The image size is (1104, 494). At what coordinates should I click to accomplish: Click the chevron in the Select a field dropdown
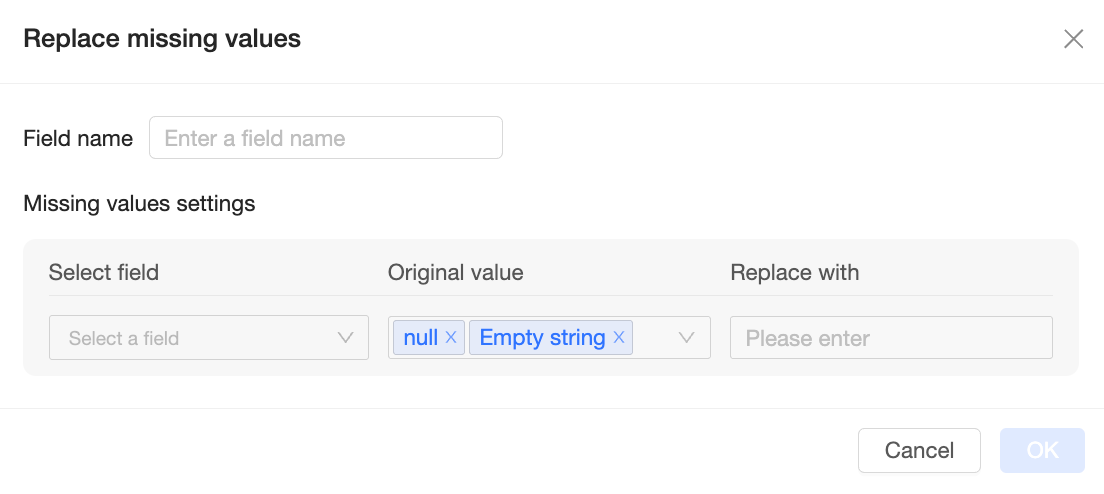[x=346, y=338]
